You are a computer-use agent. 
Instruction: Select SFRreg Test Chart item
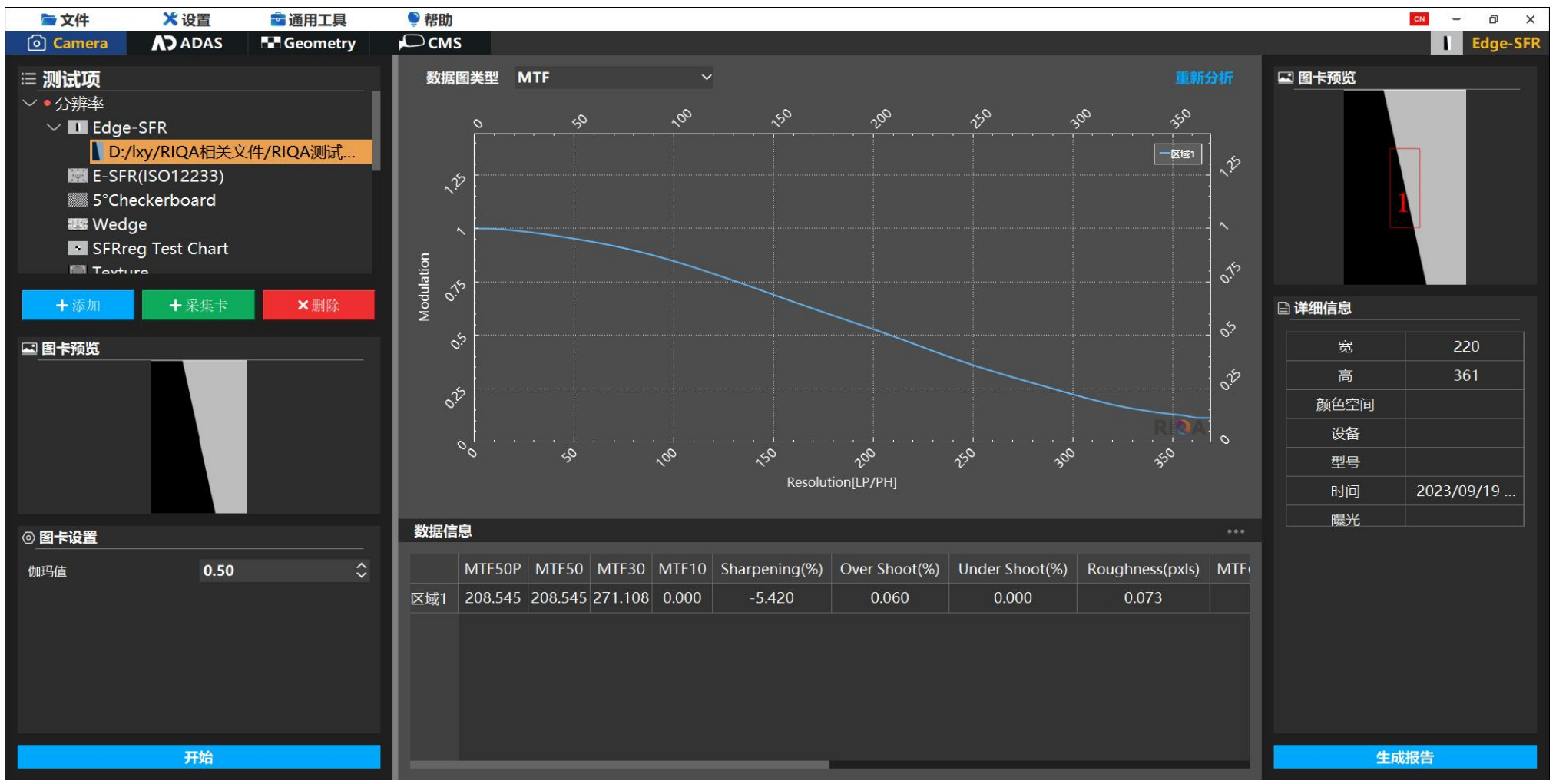(160, 249)
